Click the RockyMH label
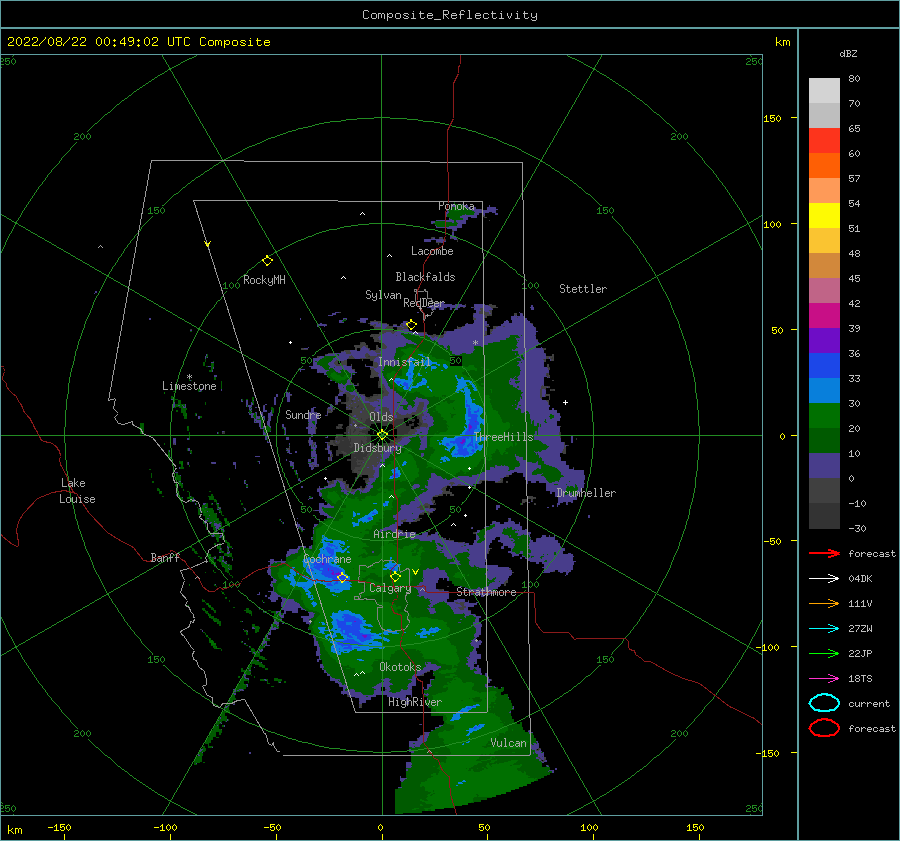This screenshot has height=841, width=900. [264, 280]
